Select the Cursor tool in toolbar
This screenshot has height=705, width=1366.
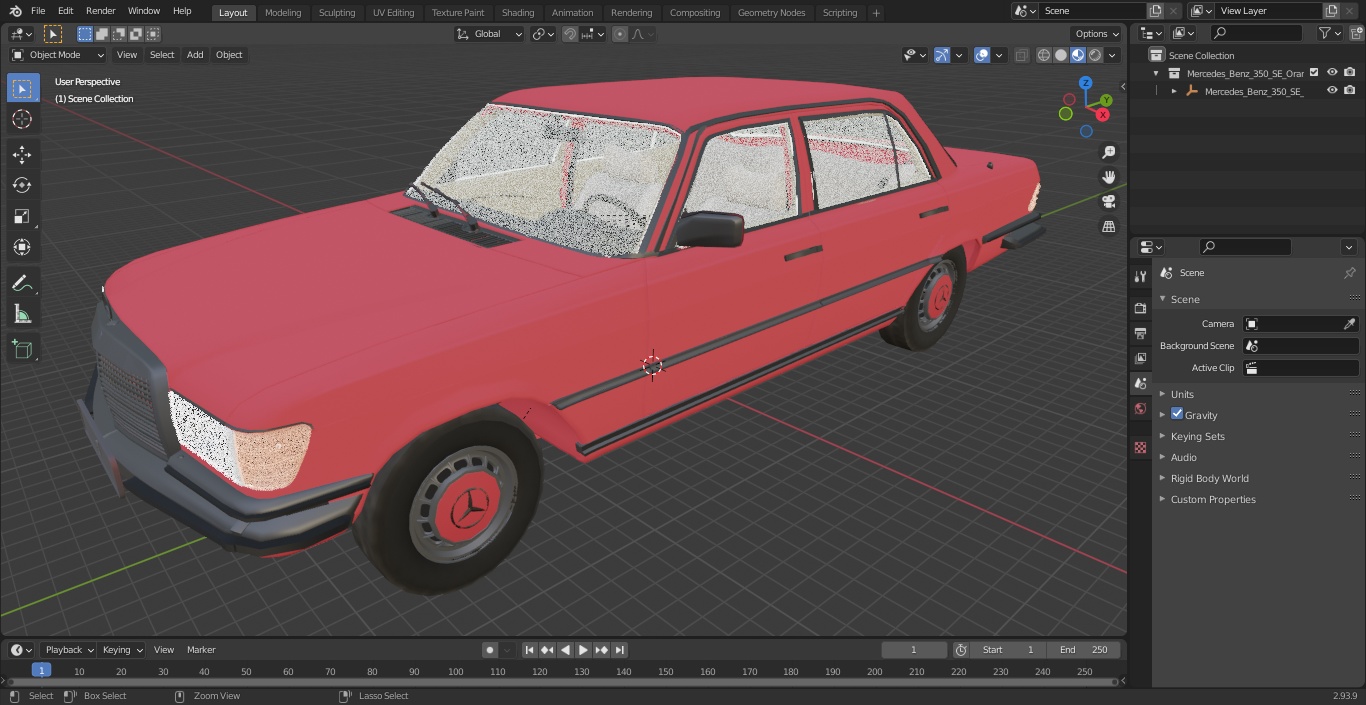click(22, 119)
